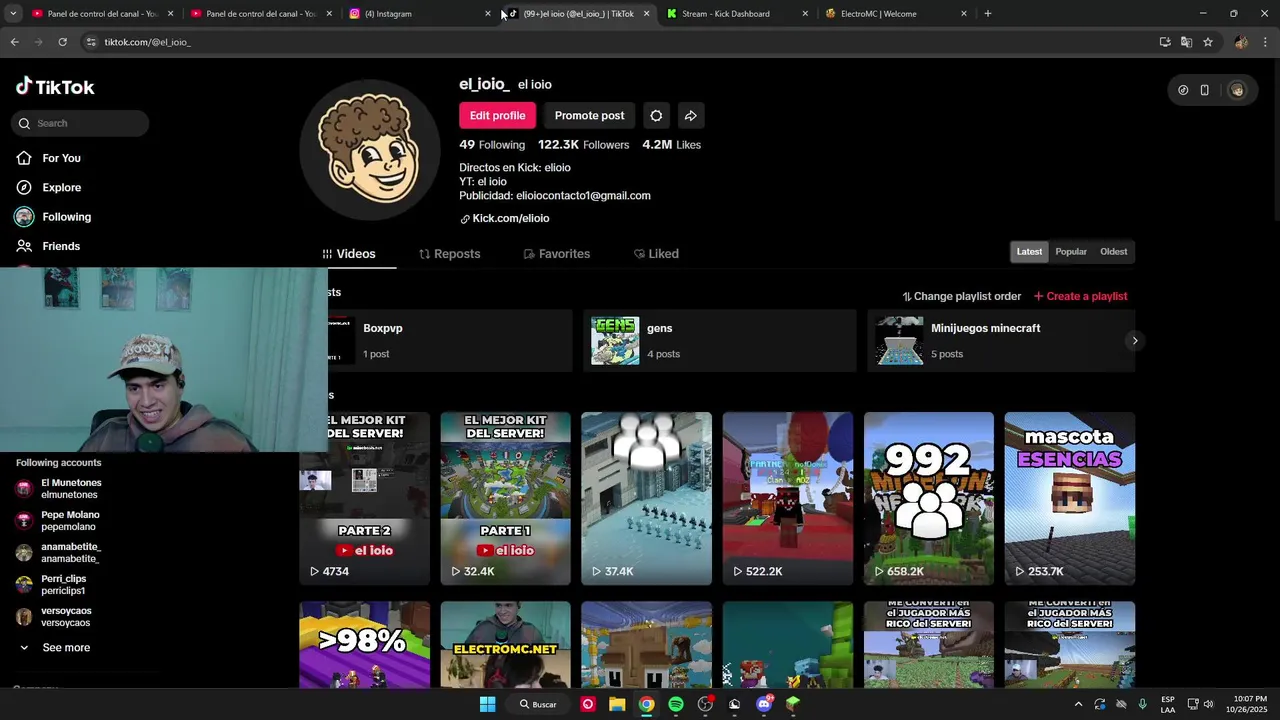Click the TikTok logo
This screenshot has width=1280, height=720.
55,87
